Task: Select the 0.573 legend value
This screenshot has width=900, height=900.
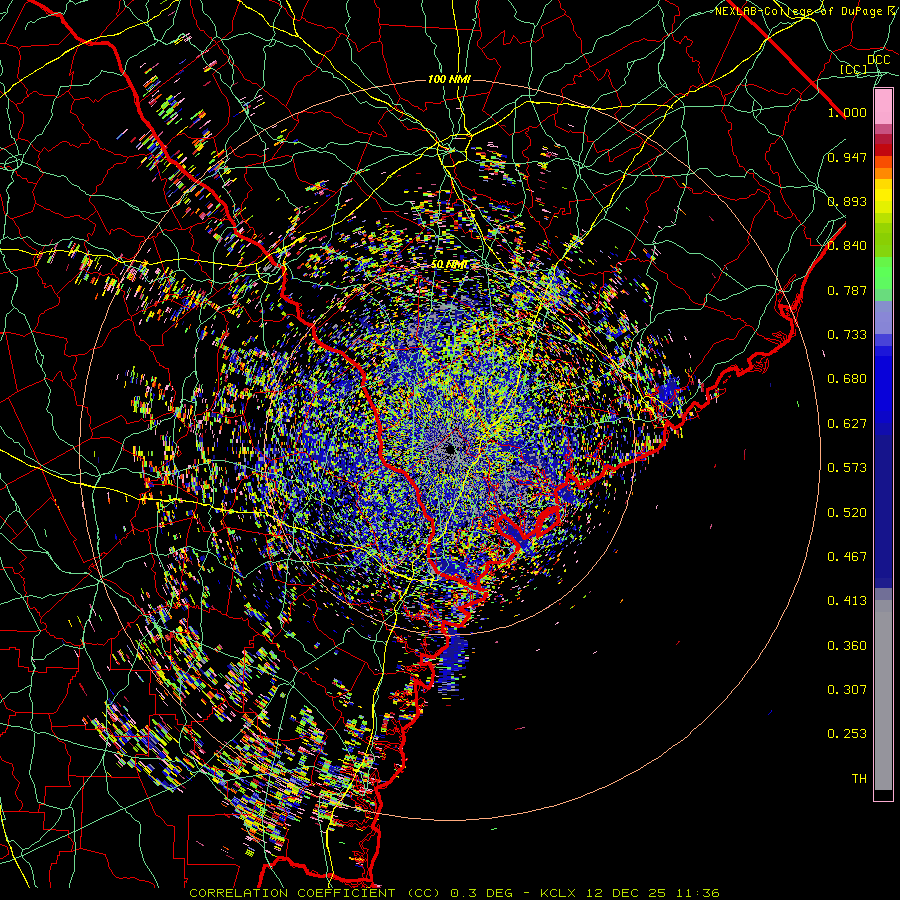Action: (x=847, y=468)
